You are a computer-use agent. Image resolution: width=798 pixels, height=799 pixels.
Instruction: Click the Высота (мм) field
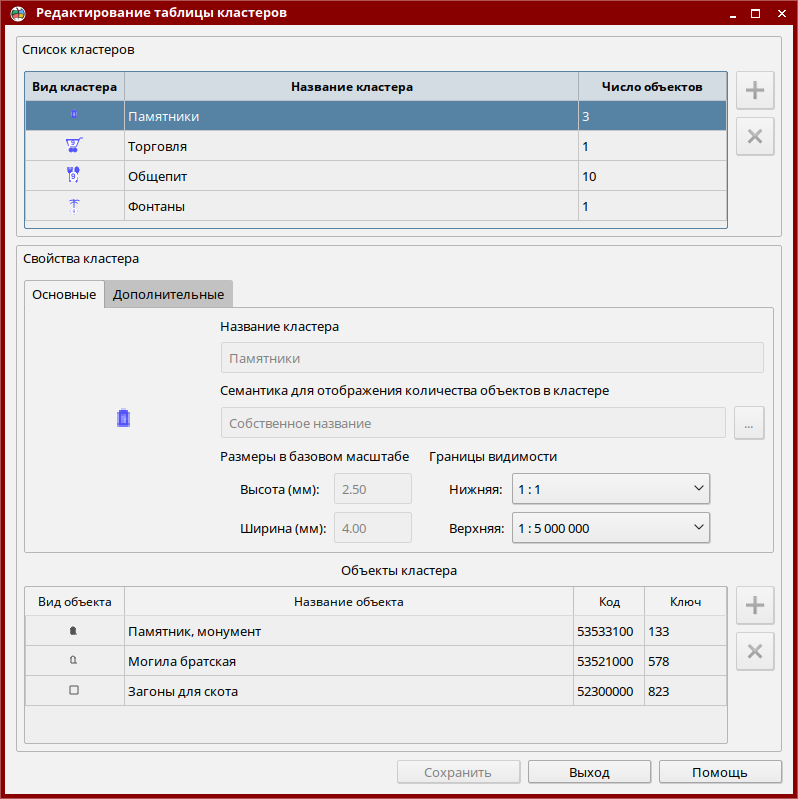tap(373, 489)
